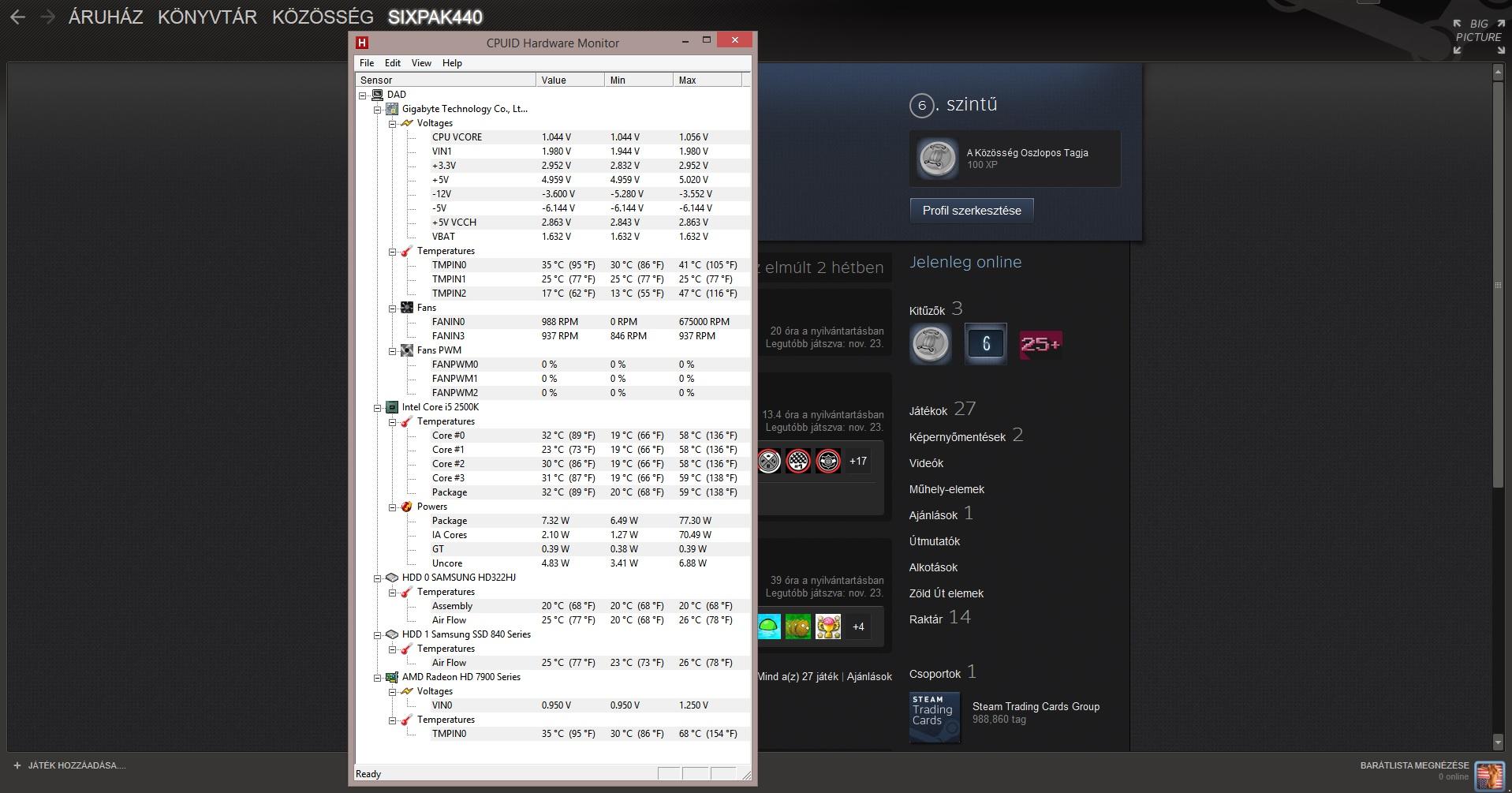Click Steam page vertical scrollbar thumb
1512x793 pixels.
(1498, 284)
